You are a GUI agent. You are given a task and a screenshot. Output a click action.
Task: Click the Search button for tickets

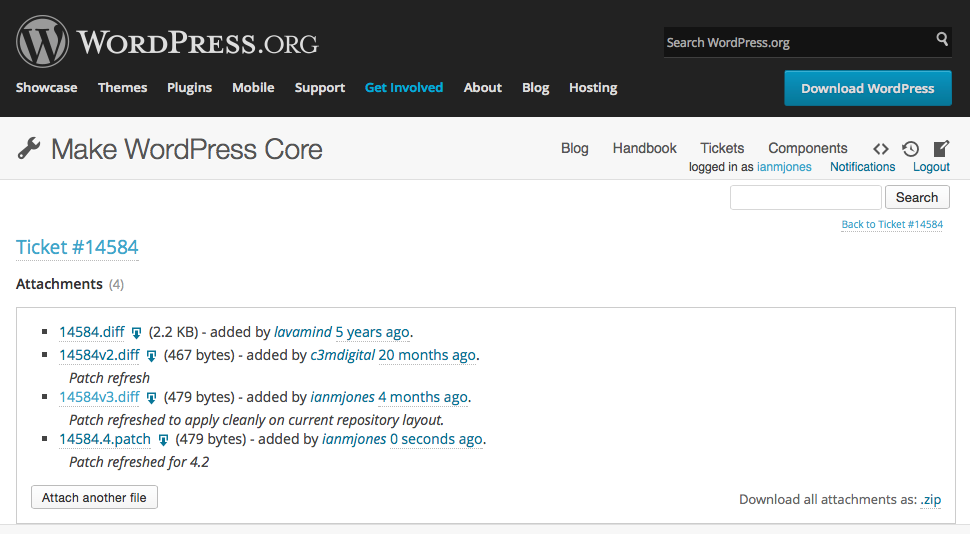(x=917, y=197)
